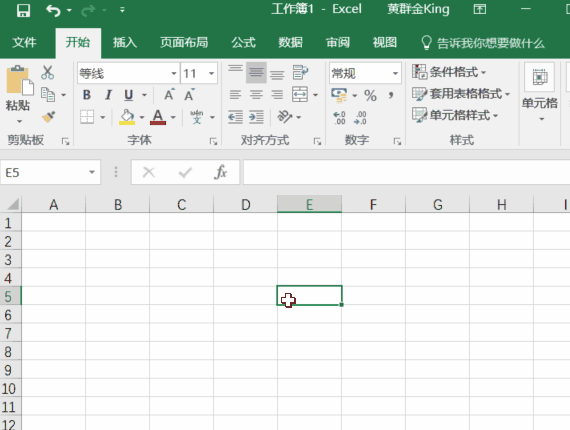Viewport: 570px width, 430px height.
Task: Toggle middle vertical alignment
Action: pos(256,73)
